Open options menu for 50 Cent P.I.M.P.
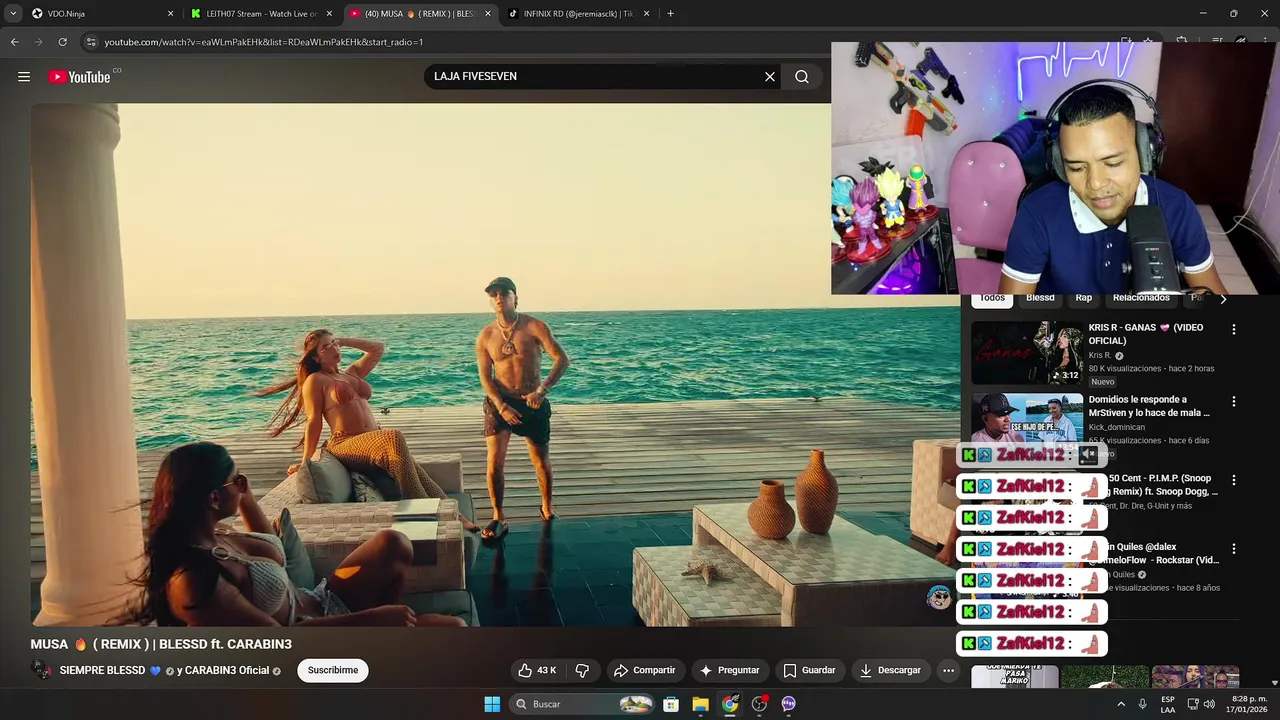 1233,480
